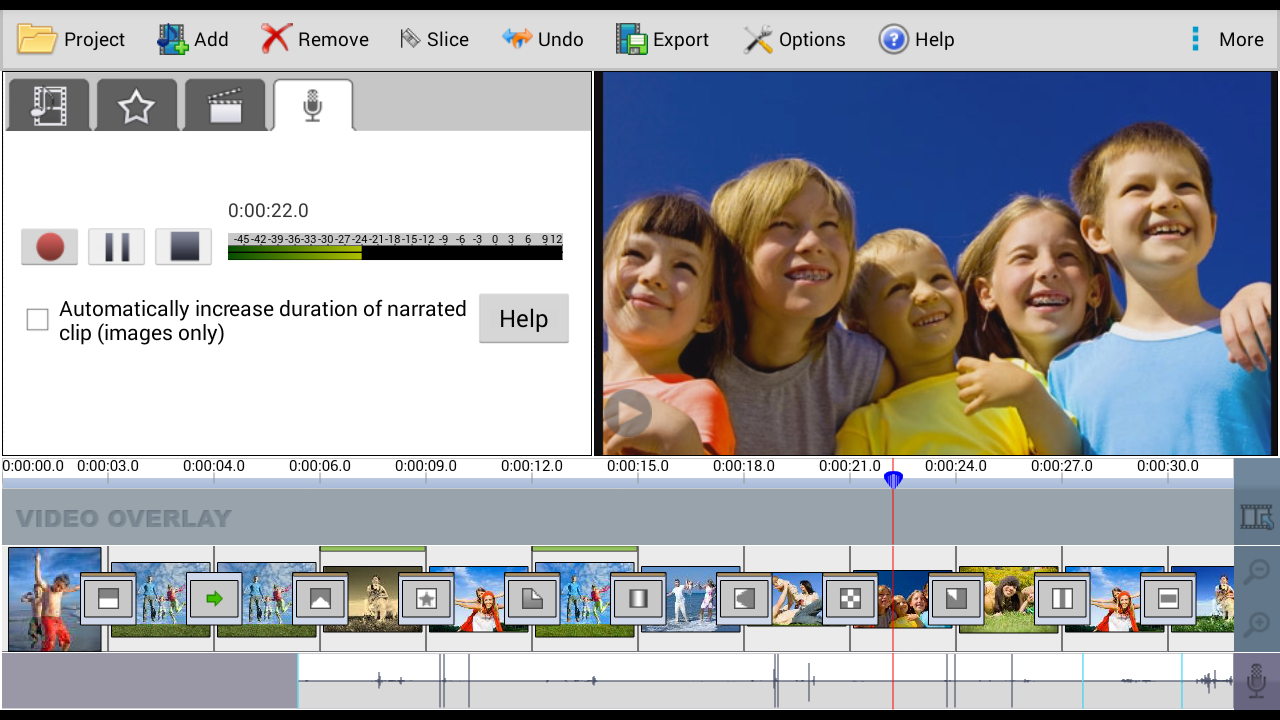Undo the last action
Image resolution: width=1280 pixels, height=720 pixels.
543,39
